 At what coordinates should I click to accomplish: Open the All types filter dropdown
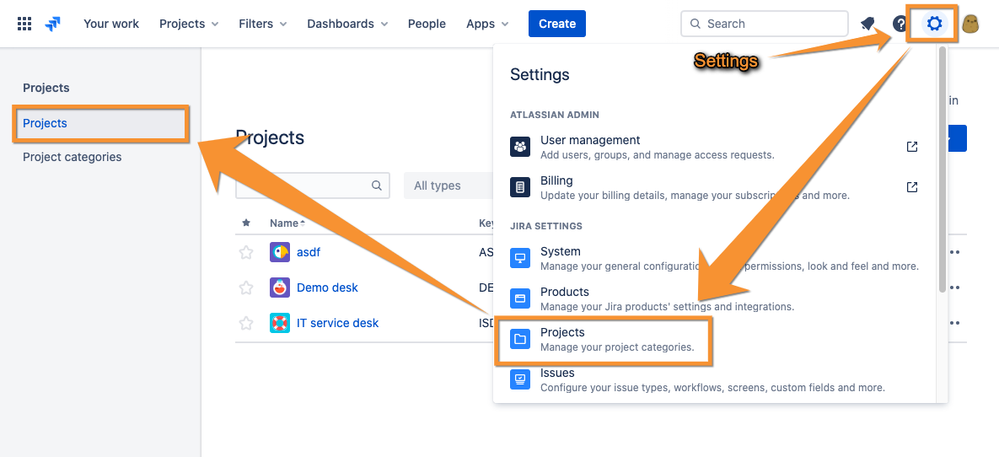click(x=449, y=185)
